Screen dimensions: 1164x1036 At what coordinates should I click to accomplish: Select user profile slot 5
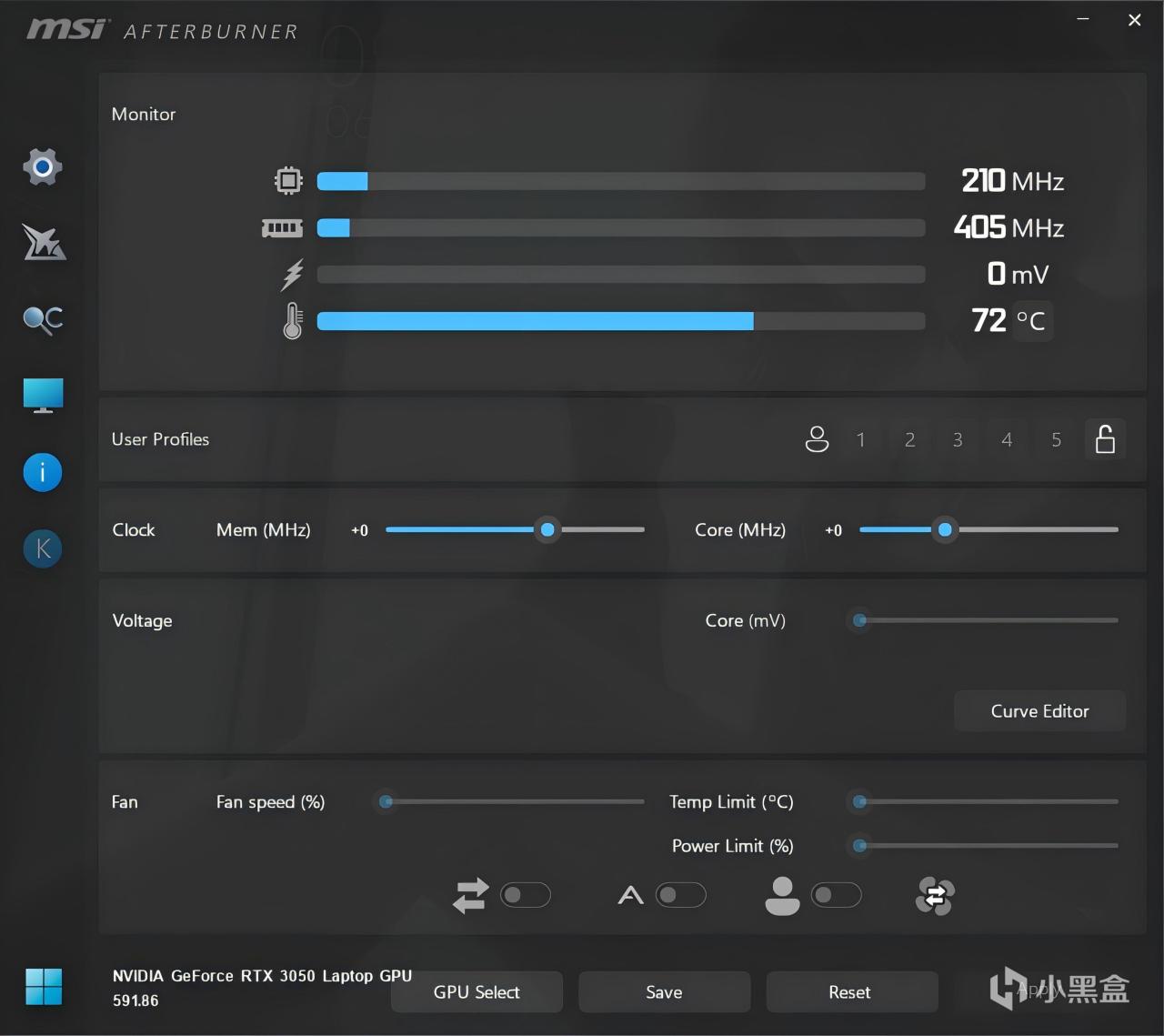[x=1056, y=440]
